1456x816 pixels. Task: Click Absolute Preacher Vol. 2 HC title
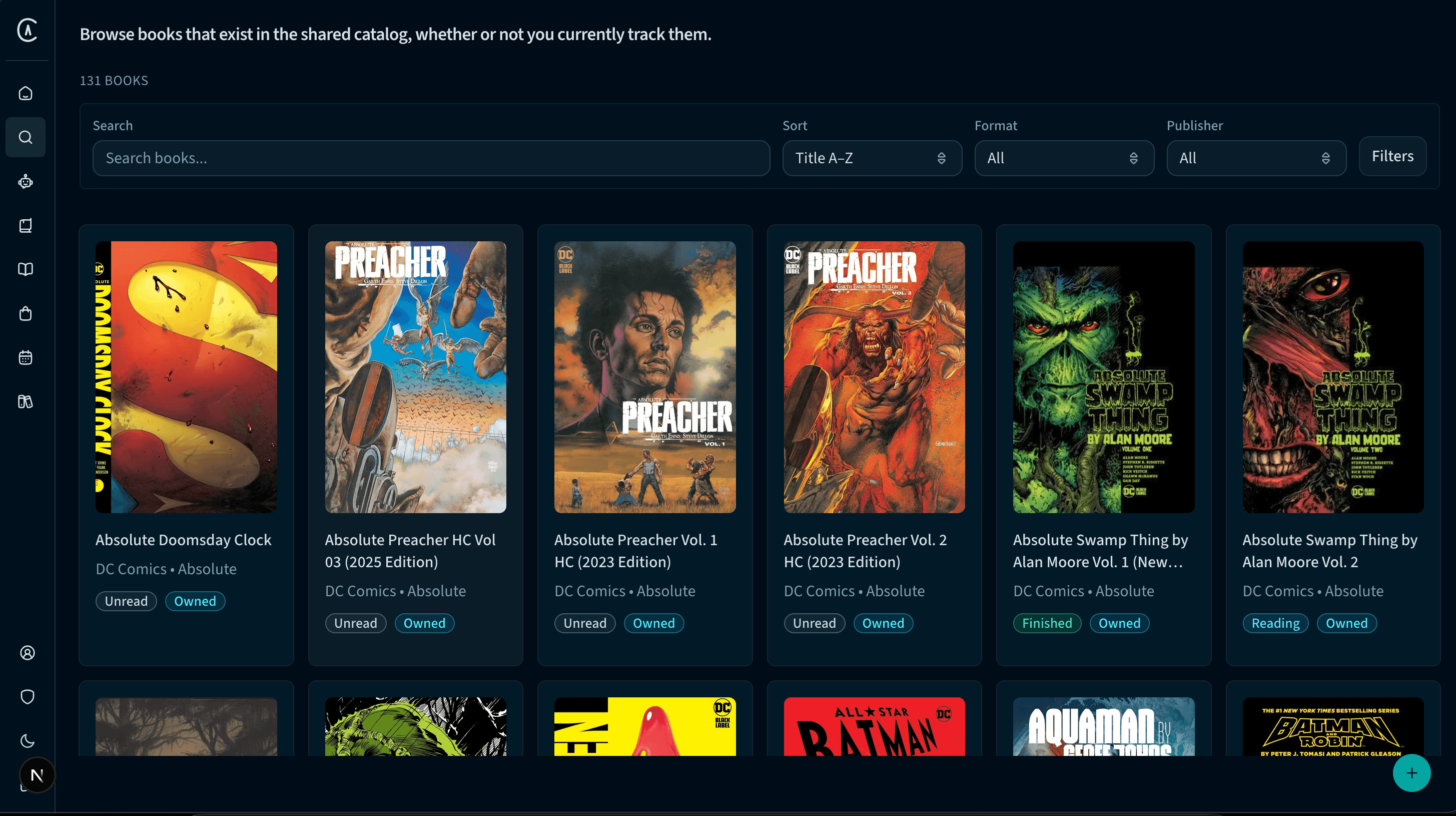[866, 551]
